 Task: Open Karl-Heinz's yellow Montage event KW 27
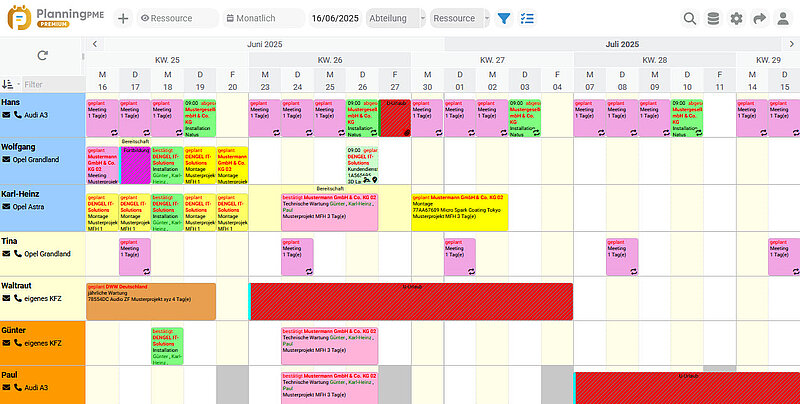pos(460,212)
